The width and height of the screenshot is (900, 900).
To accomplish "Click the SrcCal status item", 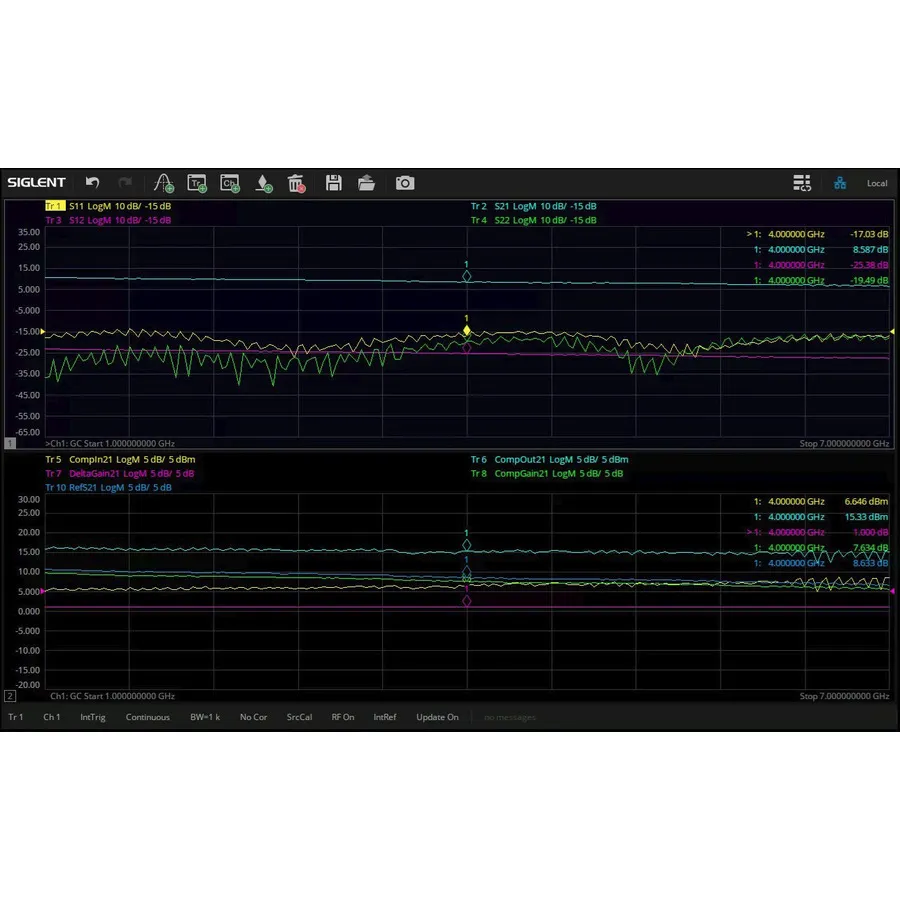I will click(x=298, y=717).
